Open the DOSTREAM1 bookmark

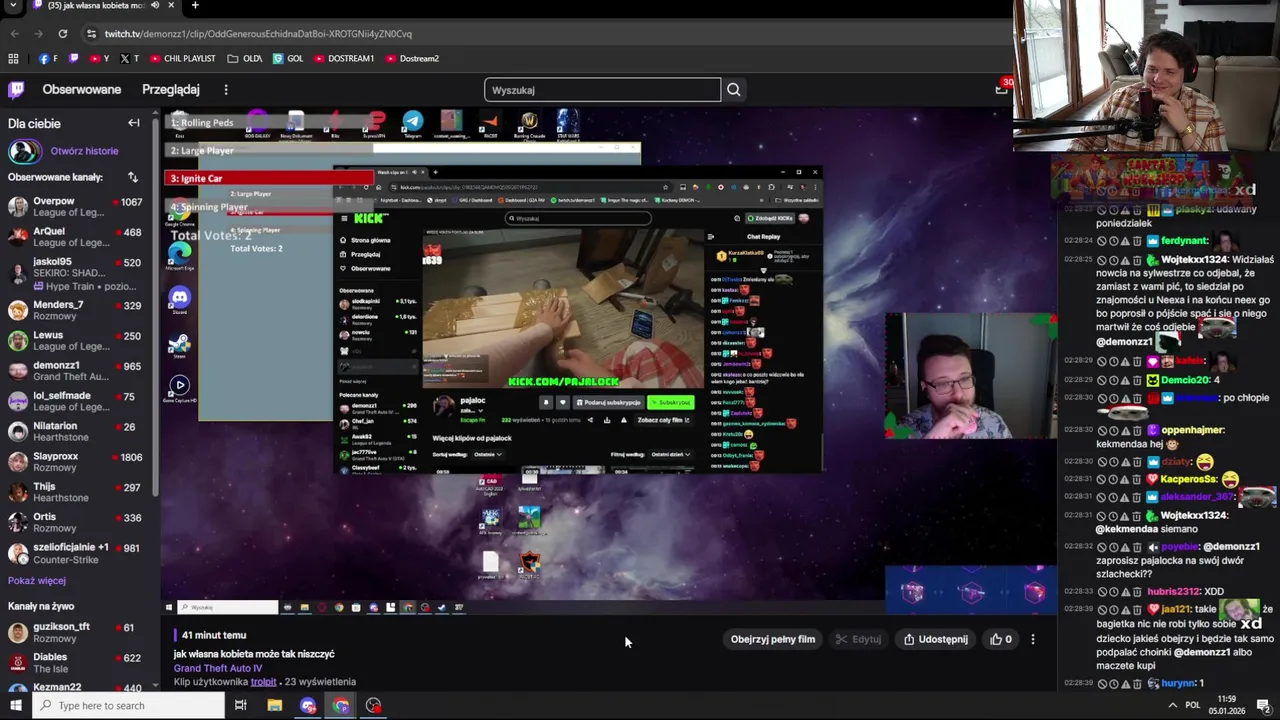tap(344, 58)
